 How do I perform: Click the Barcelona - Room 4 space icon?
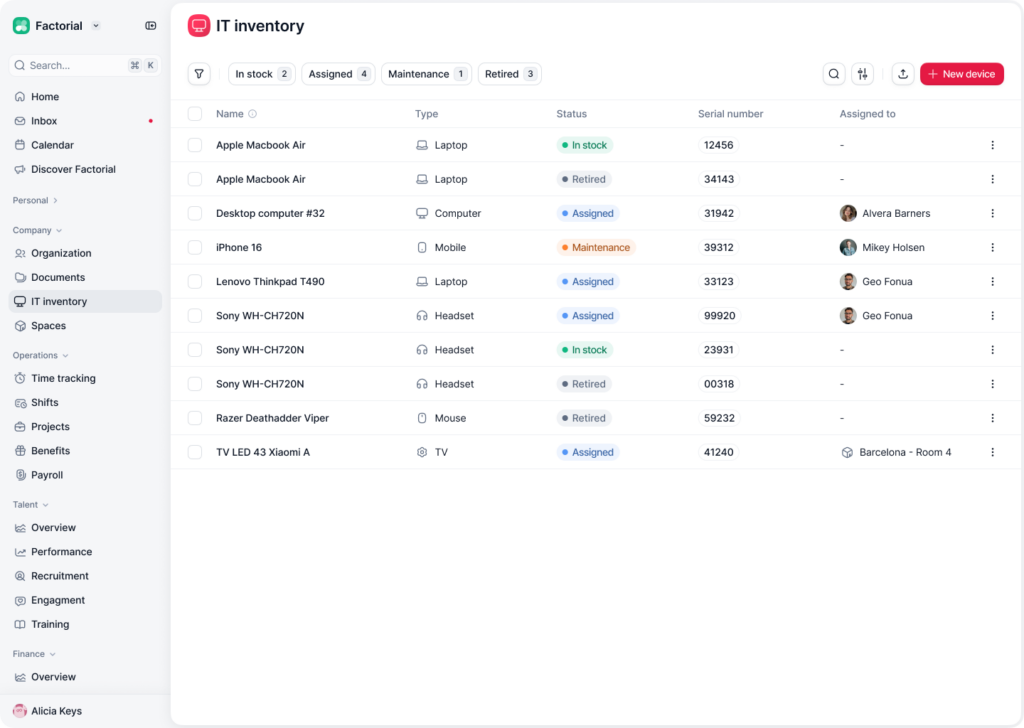pos(847,452)
